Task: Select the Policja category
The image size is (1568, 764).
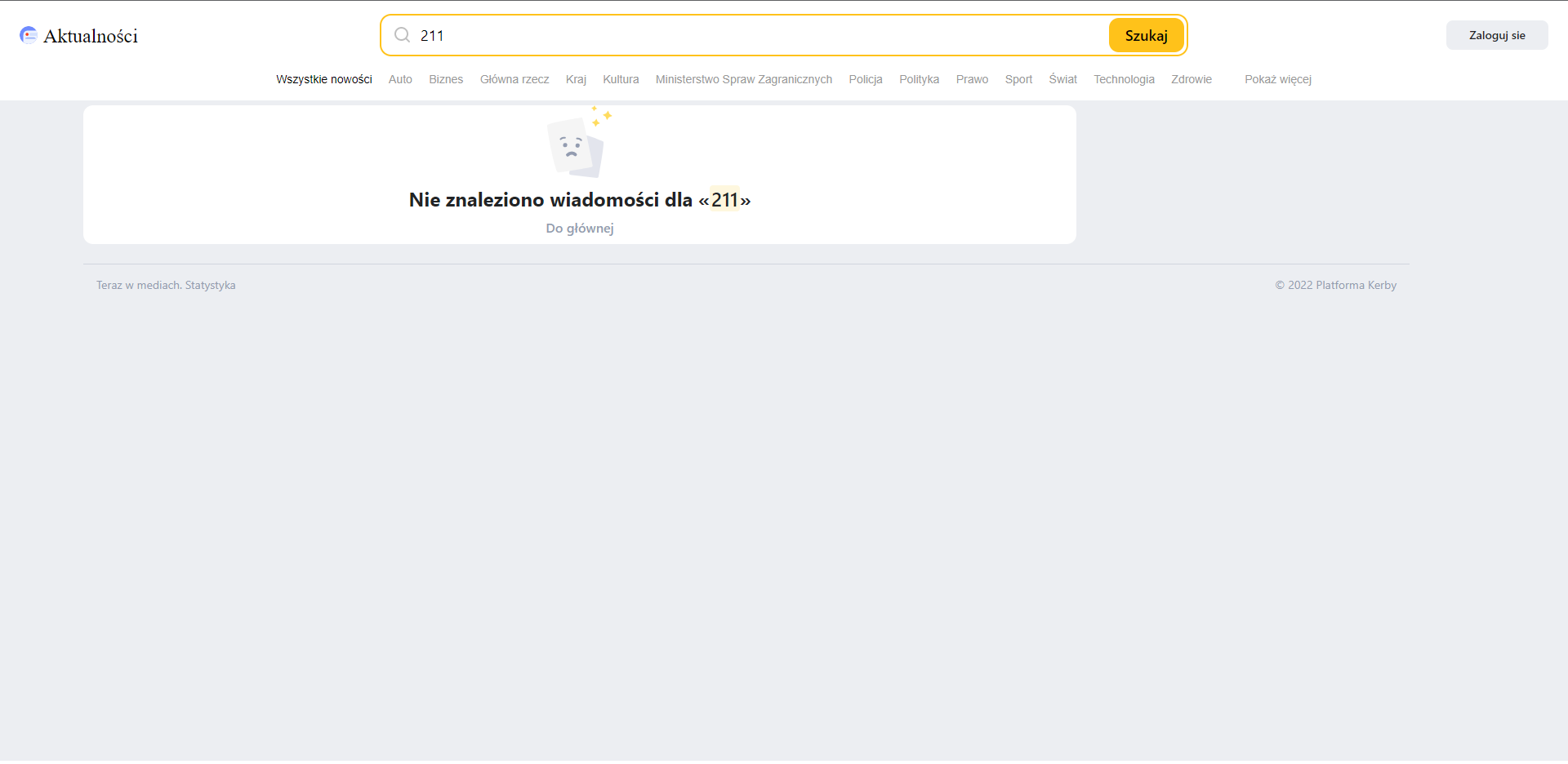Action: click(866, 79)
